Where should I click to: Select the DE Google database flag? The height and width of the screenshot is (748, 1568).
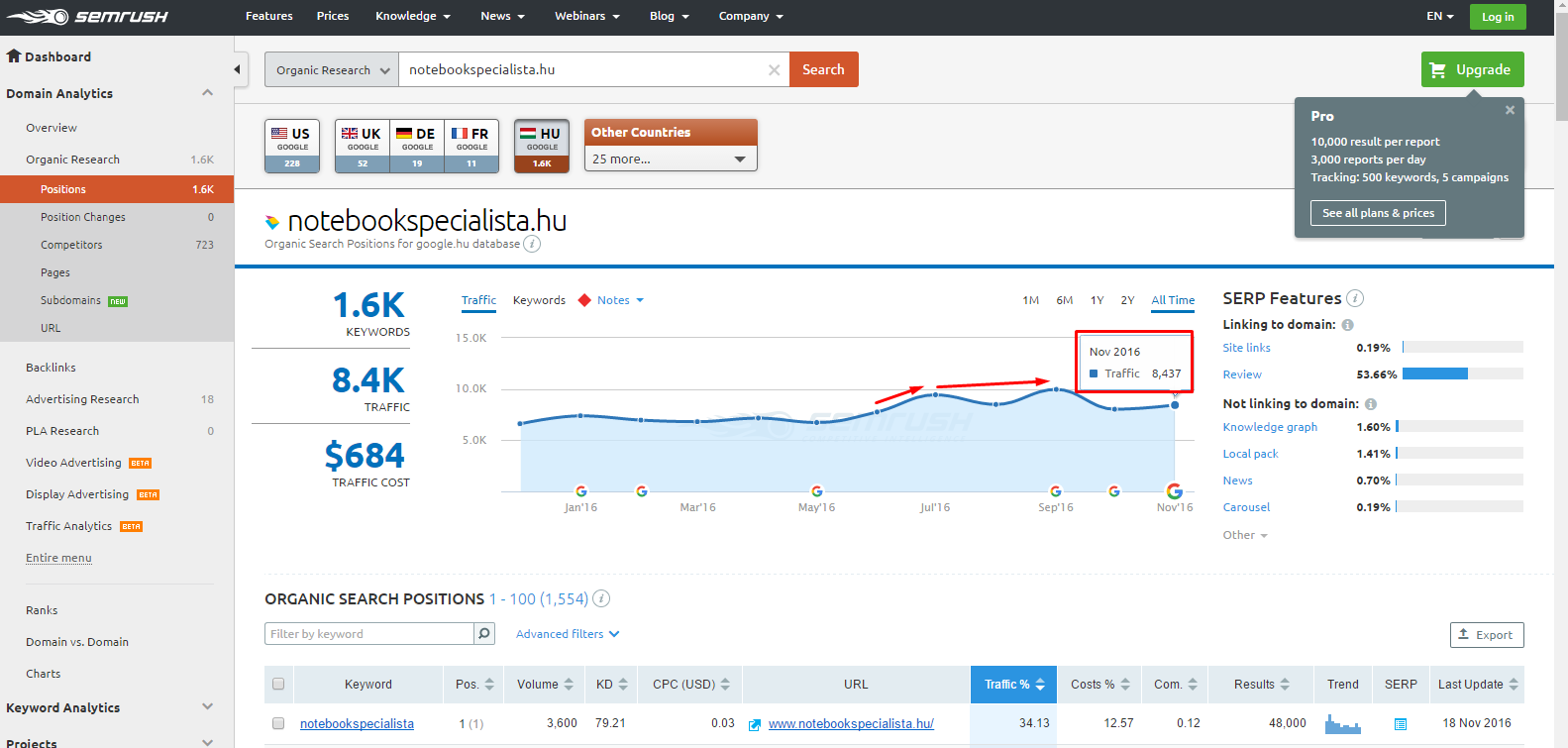click(x=417, y=146)
